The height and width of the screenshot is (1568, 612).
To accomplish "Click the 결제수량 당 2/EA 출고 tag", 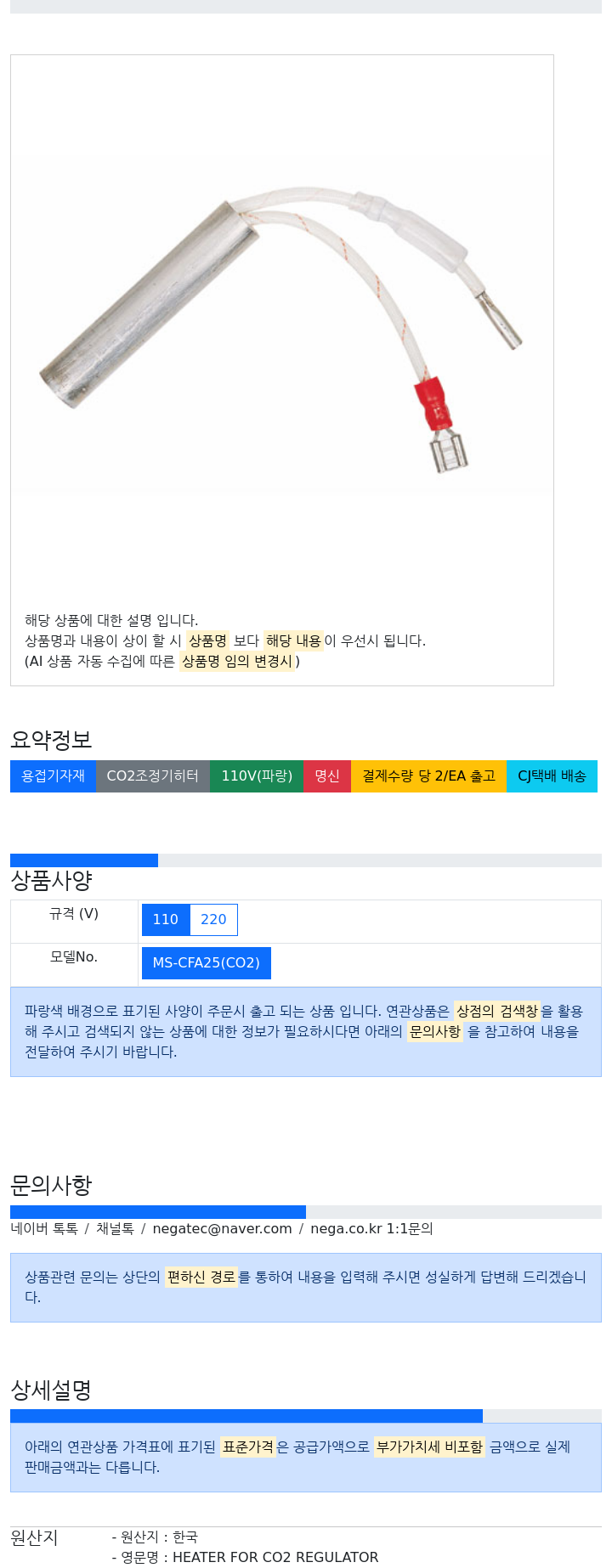I will coord(428,776).
